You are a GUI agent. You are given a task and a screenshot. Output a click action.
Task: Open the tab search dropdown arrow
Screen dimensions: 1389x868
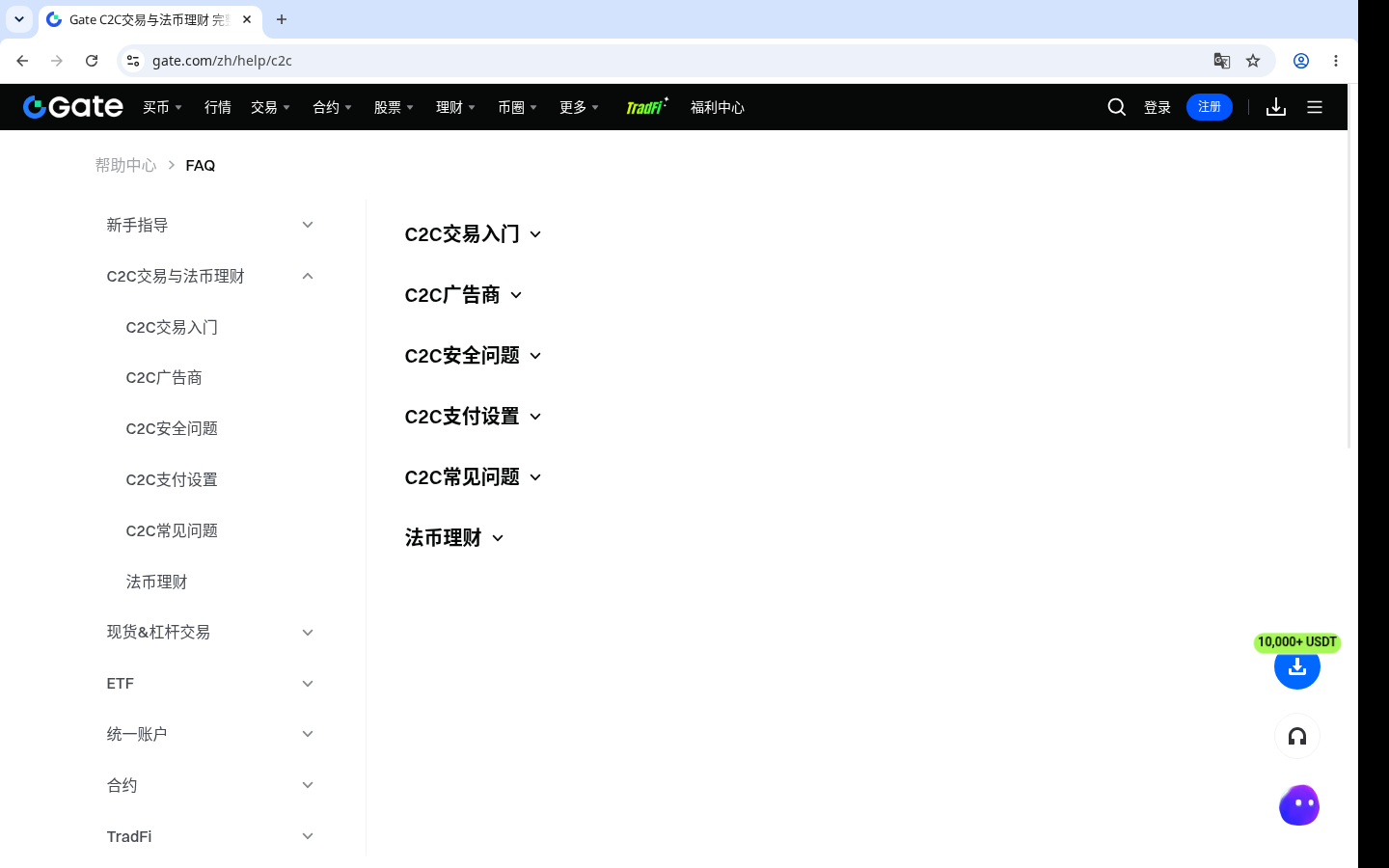(x=19, y=19)
